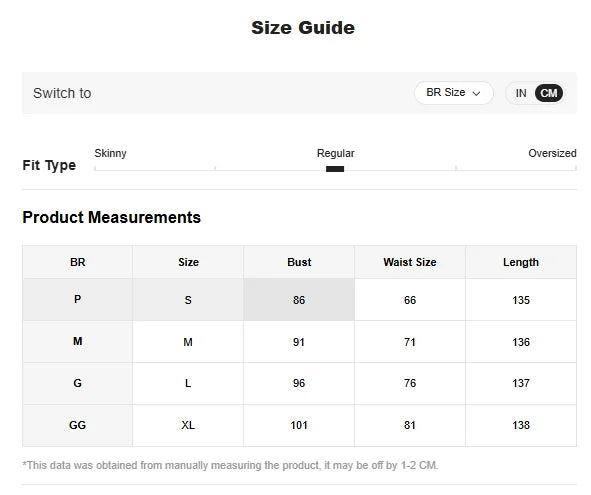This screenshot has height=495, width=591.
Task: Select the BR size M cell
Action: [78, 342]
